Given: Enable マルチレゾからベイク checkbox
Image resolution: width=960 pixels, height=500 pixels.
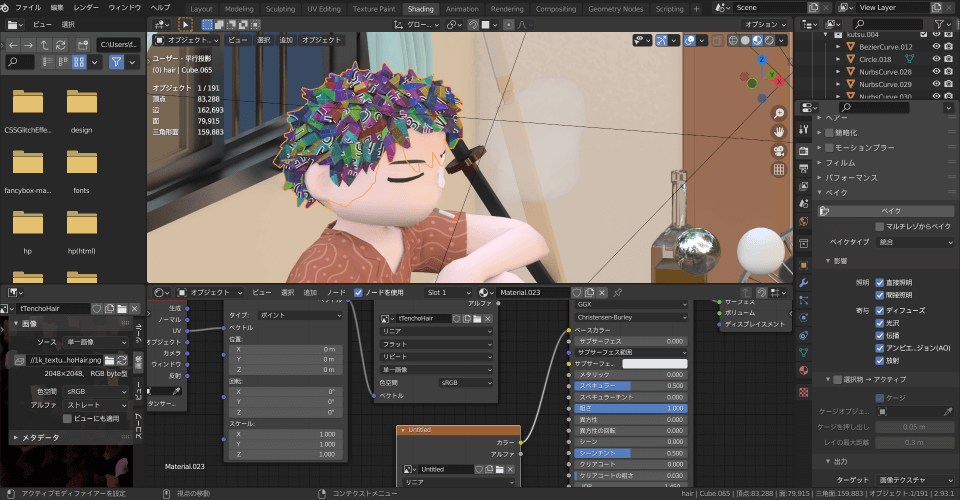Looking at the screenshot, I should tap(879, 226).
